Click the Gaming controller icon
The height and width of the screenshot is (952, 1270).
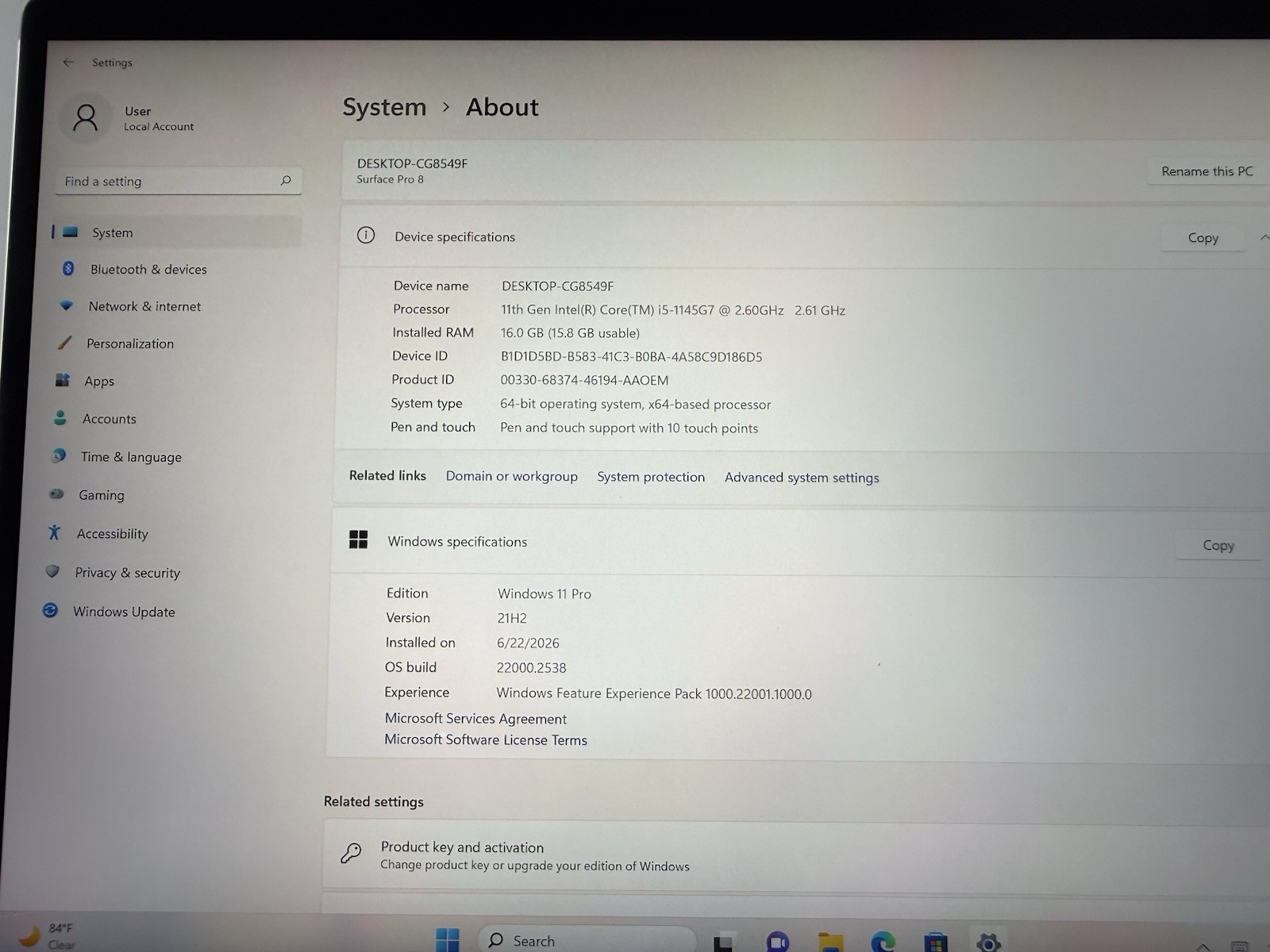[x=56, y=493]
